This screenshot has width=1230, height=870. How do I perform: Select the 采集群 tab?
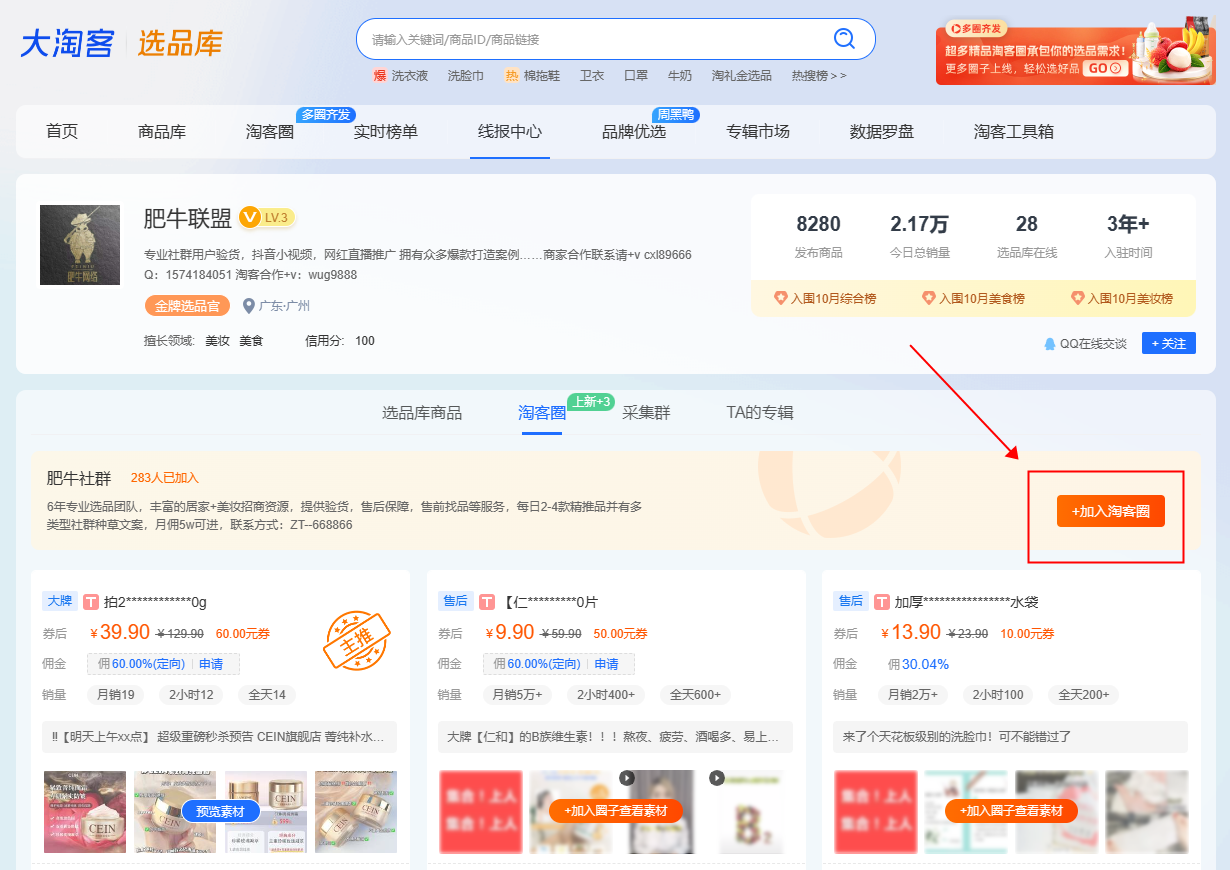tap(646, 413)
